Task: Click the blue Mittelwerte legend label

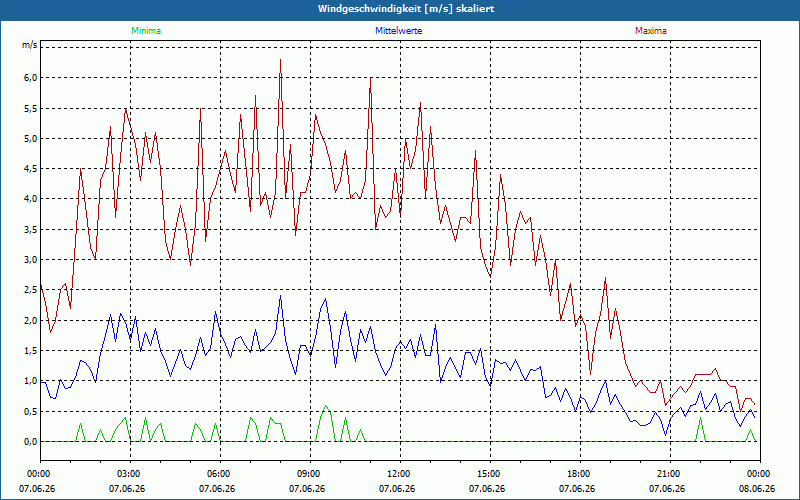Action: point(398,31)
